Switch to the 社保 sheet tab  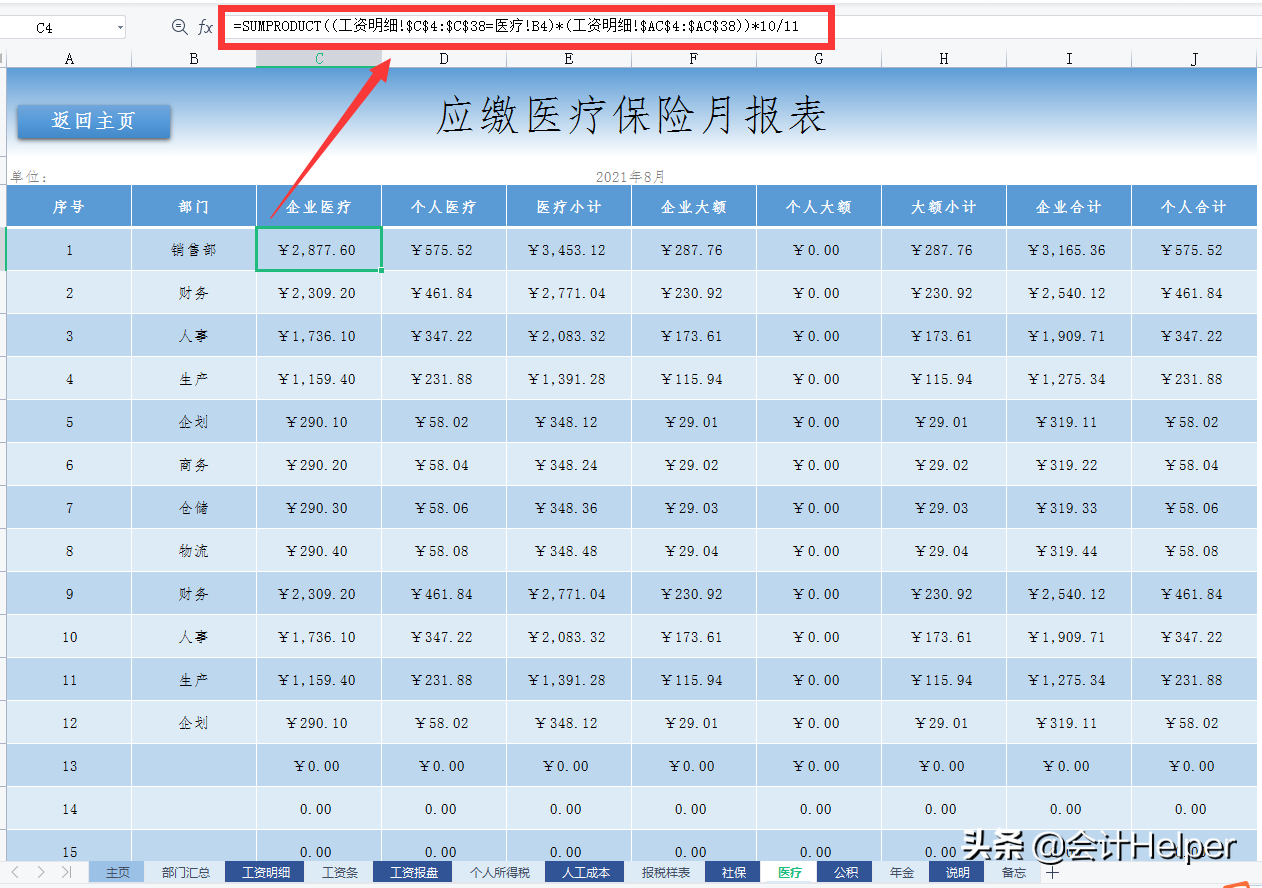[x=732, y=872]
